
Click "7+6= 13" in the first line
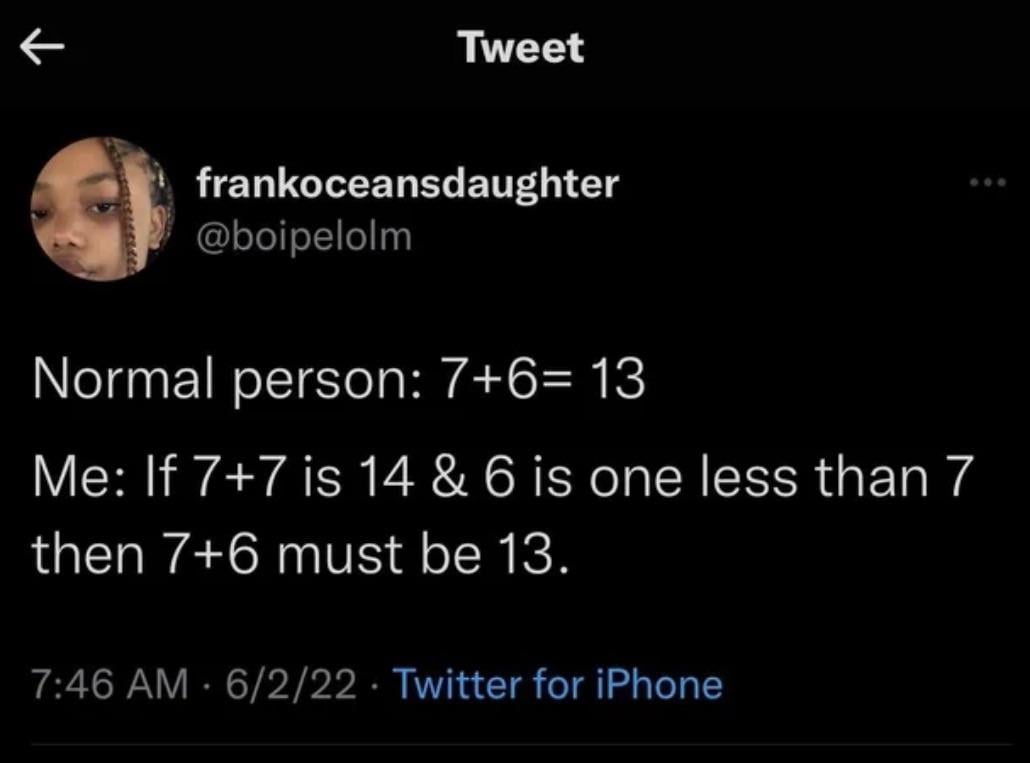535,383
